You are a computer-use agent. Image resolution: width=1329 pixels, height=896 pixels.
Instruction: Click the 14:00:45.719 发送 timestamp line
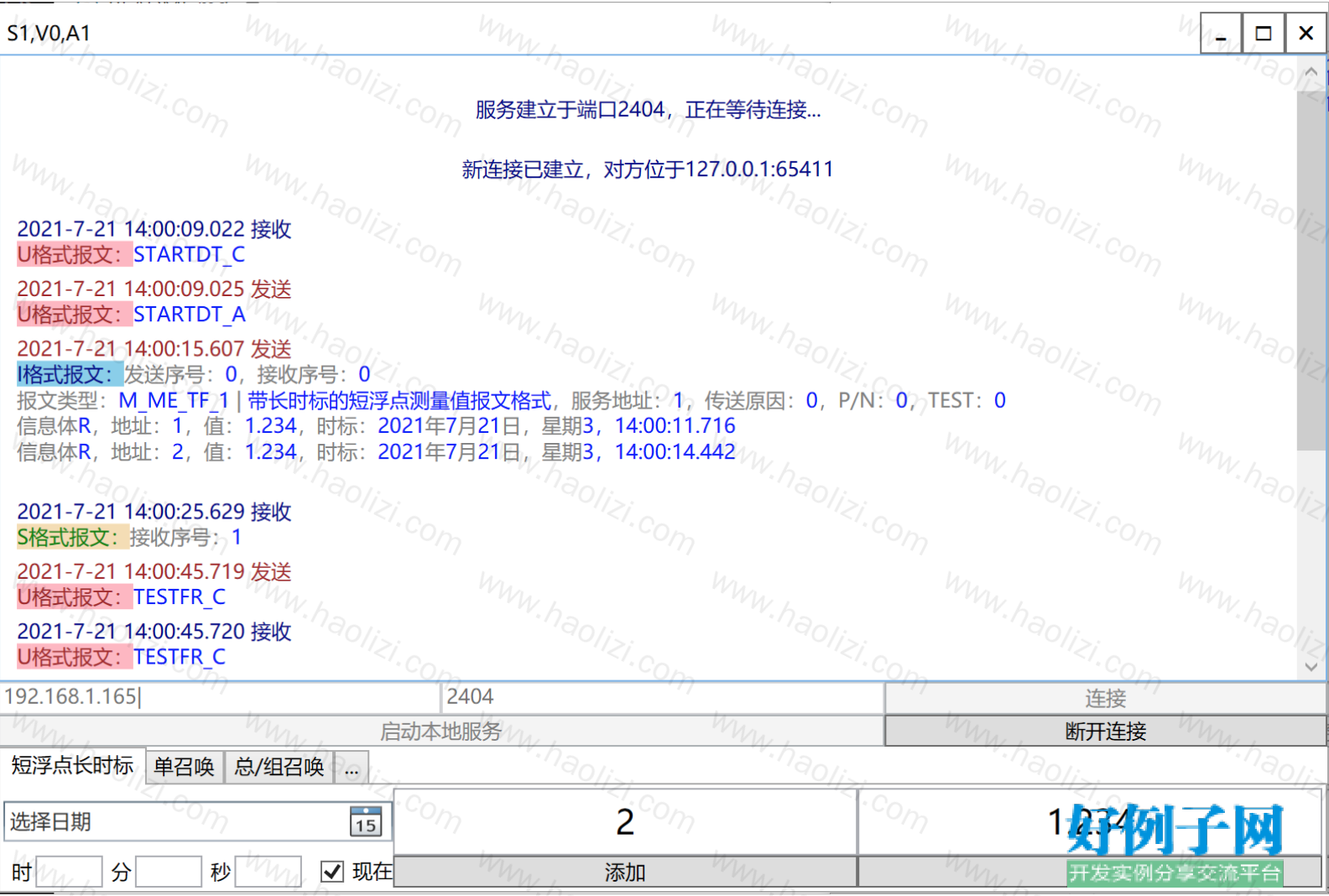[154, 571]
